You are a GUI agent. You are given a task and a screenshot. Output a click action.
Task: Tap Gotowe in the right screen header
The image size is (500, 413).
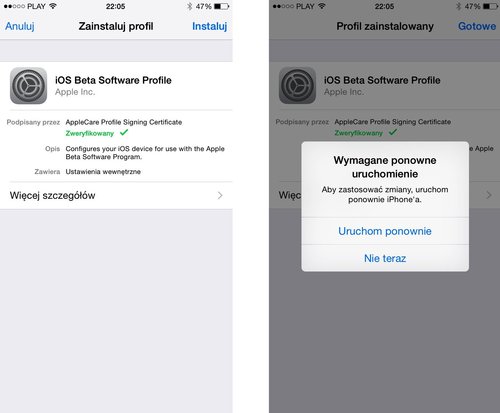(x=477, y=26)
